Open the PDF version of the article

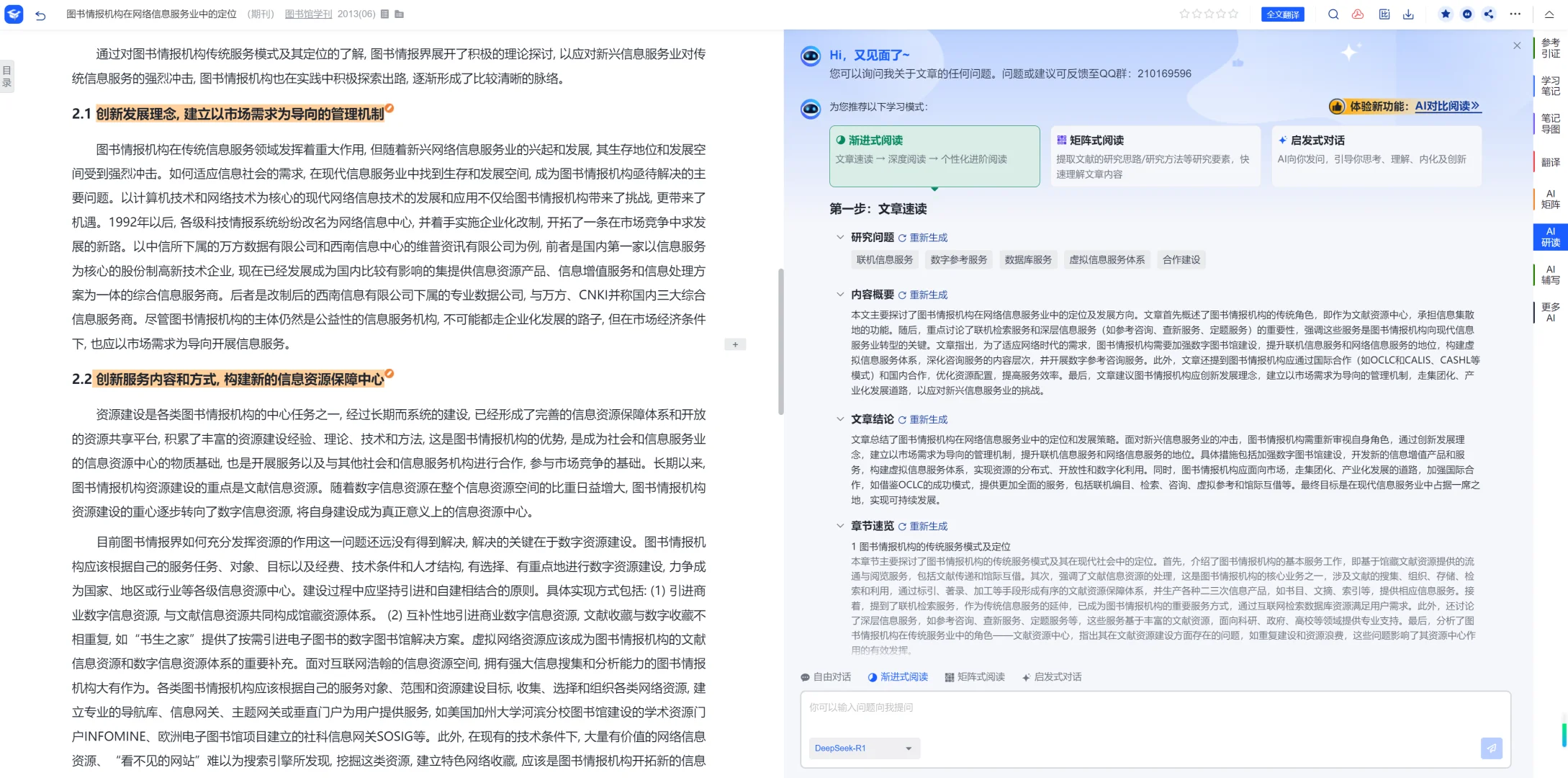1358,14
